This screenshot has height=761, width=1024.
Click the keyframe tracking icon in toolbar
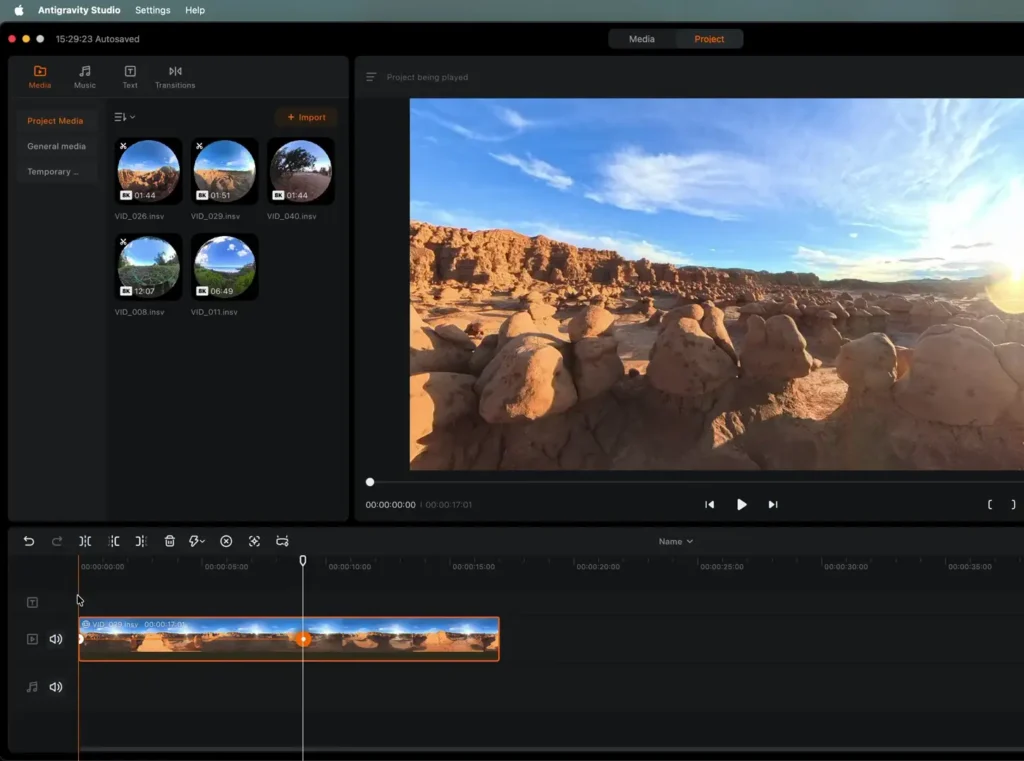[x=254, y=541]
